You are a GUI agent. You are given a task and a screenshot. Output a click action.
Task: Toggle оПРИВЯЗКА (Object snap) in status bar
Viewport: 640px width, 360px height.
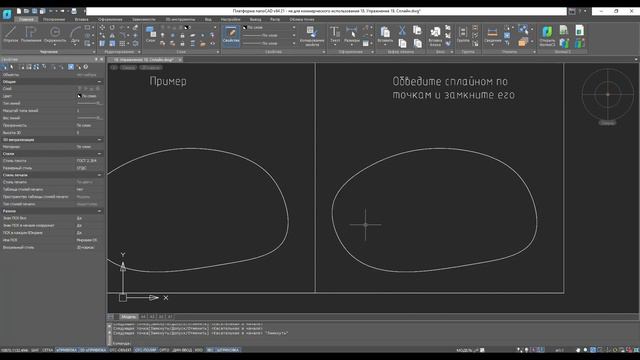66,350
